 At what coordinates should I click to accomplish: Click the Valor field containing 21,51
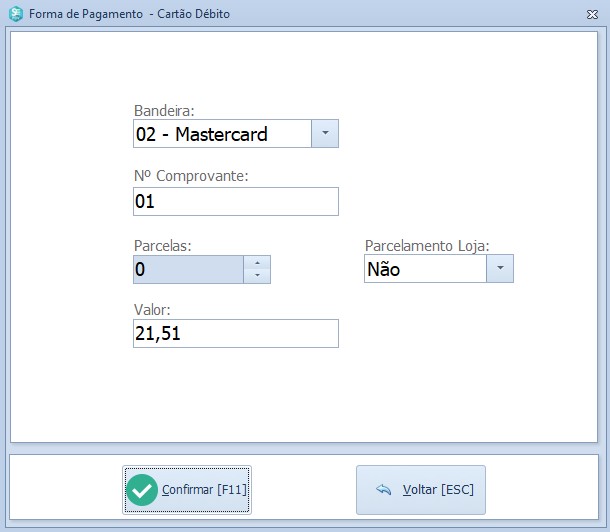[x=235, y=333]
